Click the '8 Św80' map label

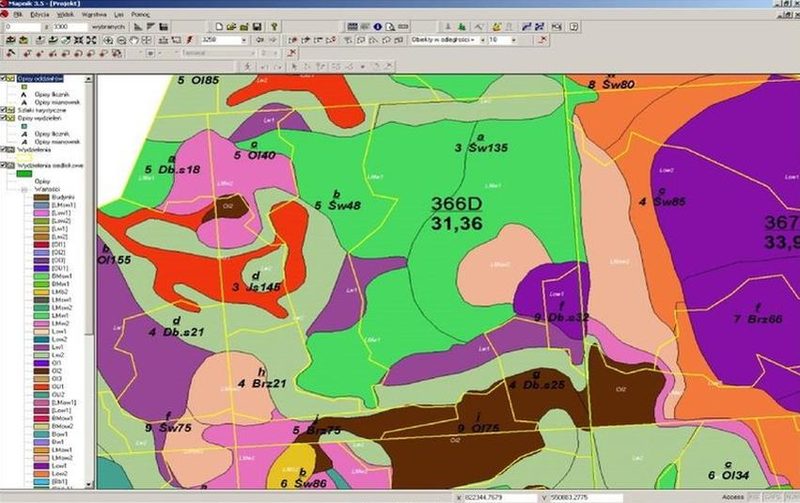[611, 85]
